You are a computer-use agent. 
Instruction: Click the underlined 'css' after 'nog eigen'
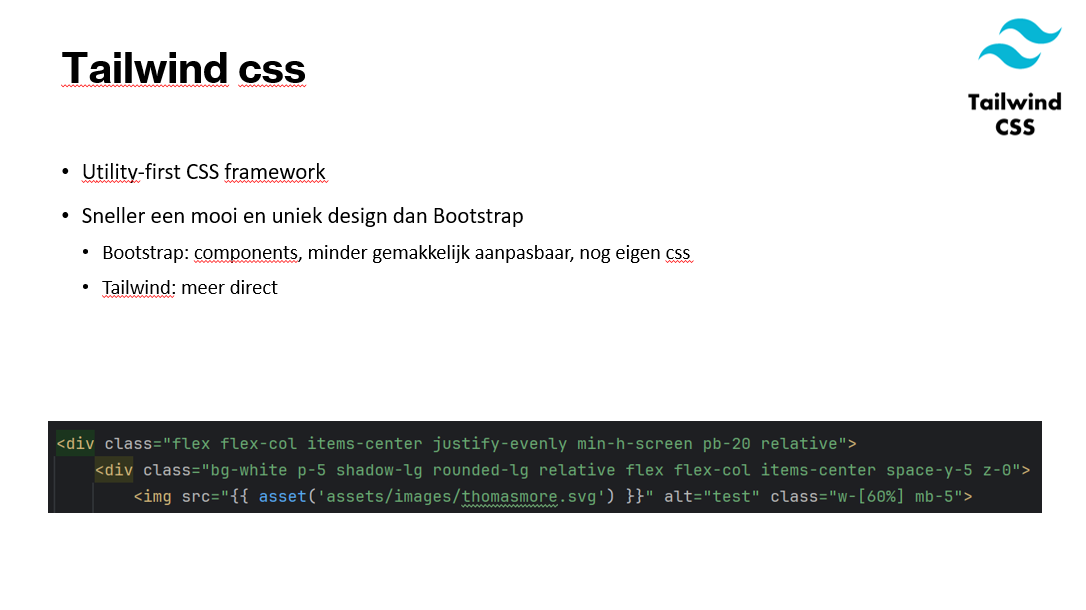[678, 253]
